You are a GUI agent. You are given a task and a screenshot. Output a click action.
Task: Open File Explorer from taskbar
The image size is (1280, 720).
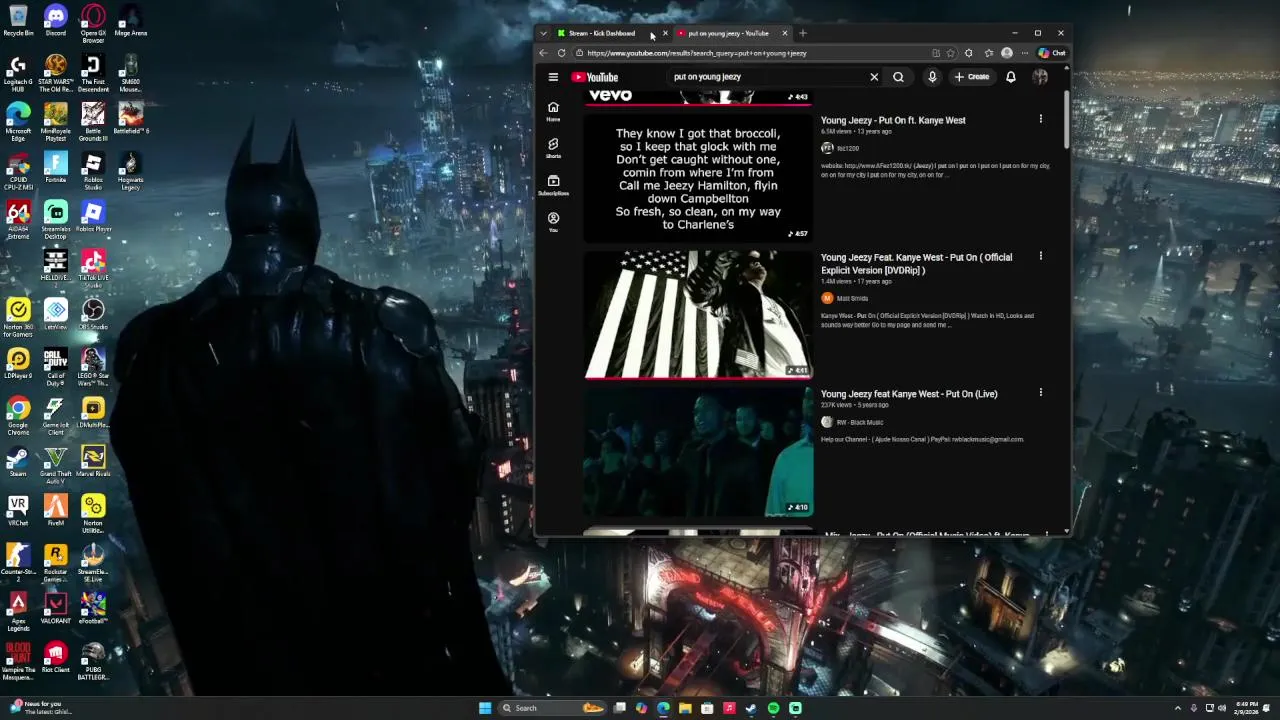click(x=685, y=708)
